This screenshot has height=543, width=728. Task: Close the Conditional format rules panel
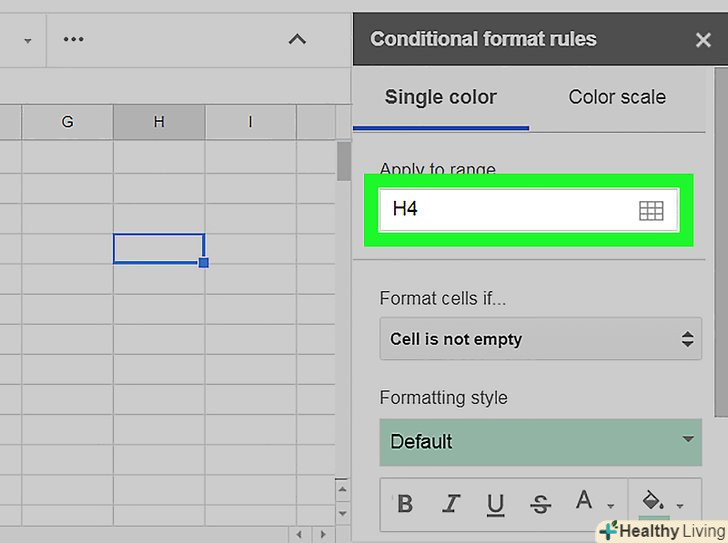(x=703, y=40)
